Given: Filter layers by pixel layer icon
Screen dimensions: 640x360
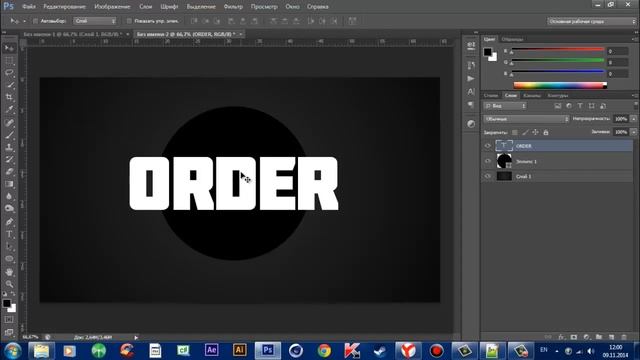Looking at the screenshot, I should pyautogui.click(x=558, y=106).
